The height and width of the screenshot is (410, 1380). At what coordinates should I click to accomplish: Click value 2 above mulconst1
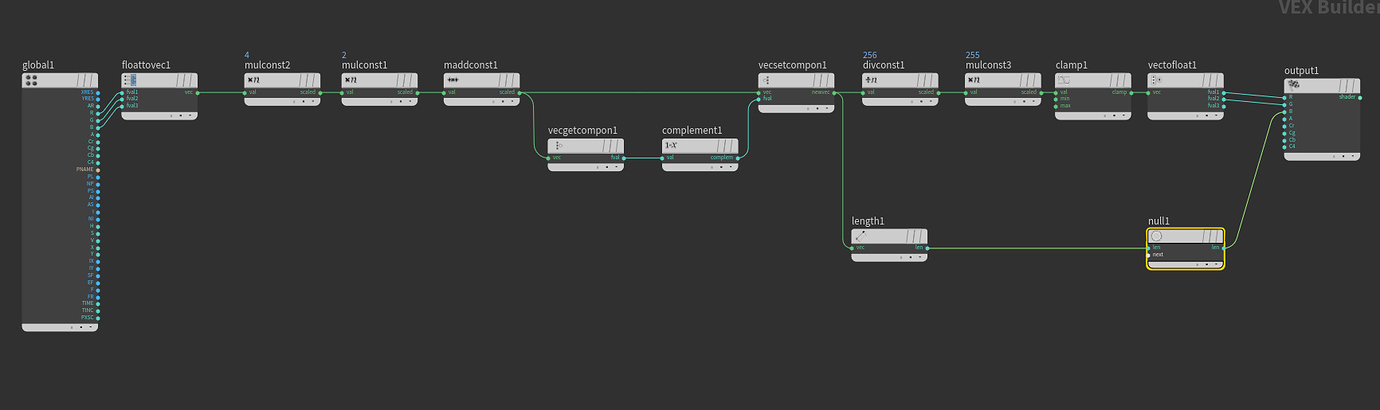coord(344,54)
